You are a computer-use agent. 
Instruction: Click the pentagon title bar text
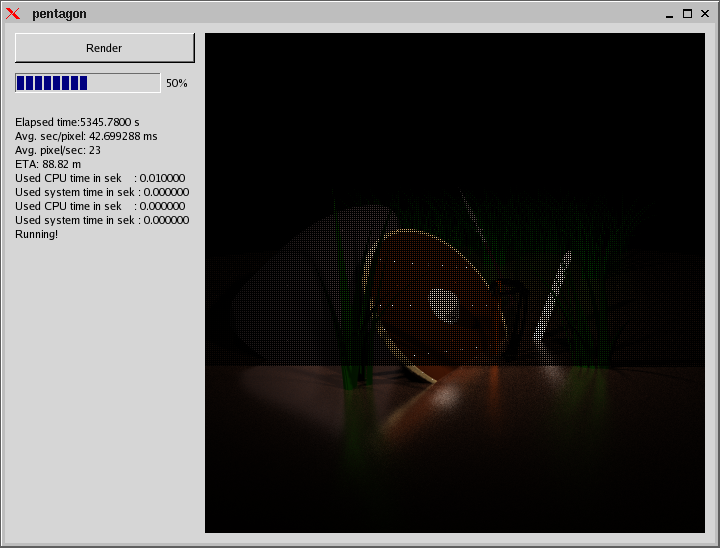pyautogui.click(x=59, y=14)
